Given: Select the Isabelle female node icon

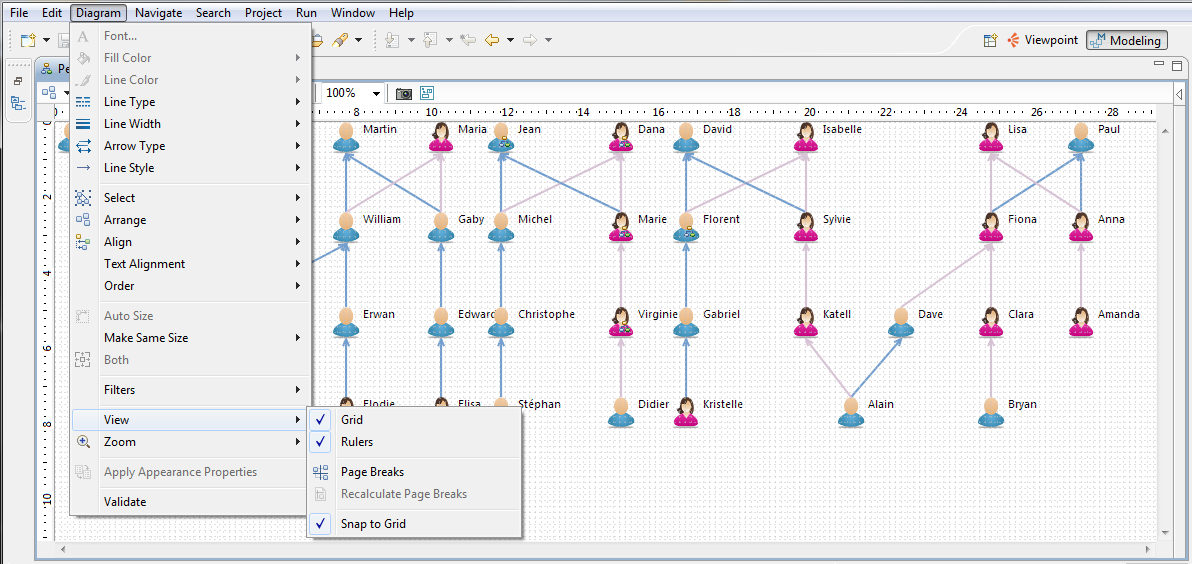Looking at the screenshot, I should click(806, 137).
